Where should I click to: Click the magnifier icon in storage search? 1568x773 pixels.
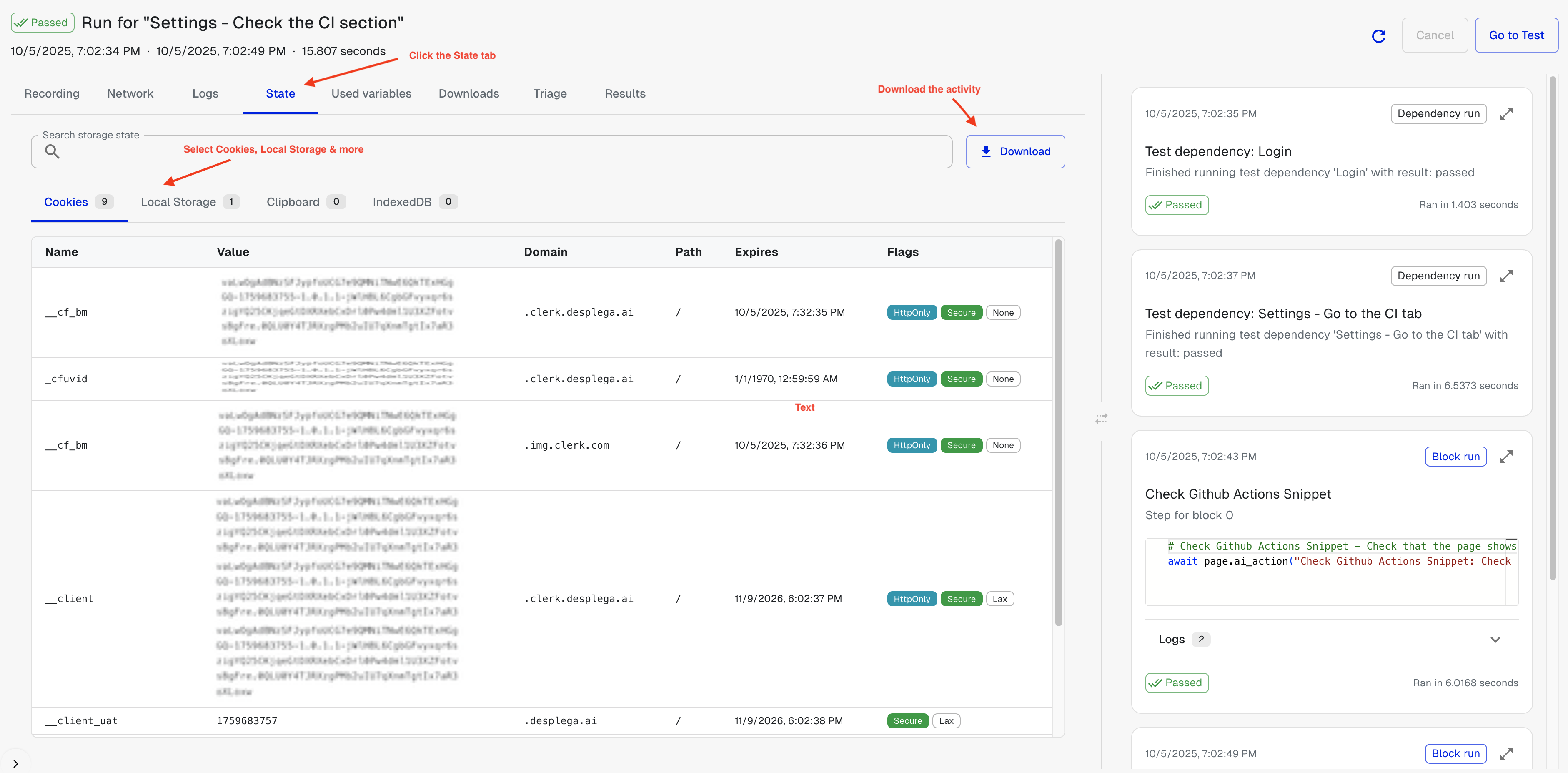tap(53, 152)
